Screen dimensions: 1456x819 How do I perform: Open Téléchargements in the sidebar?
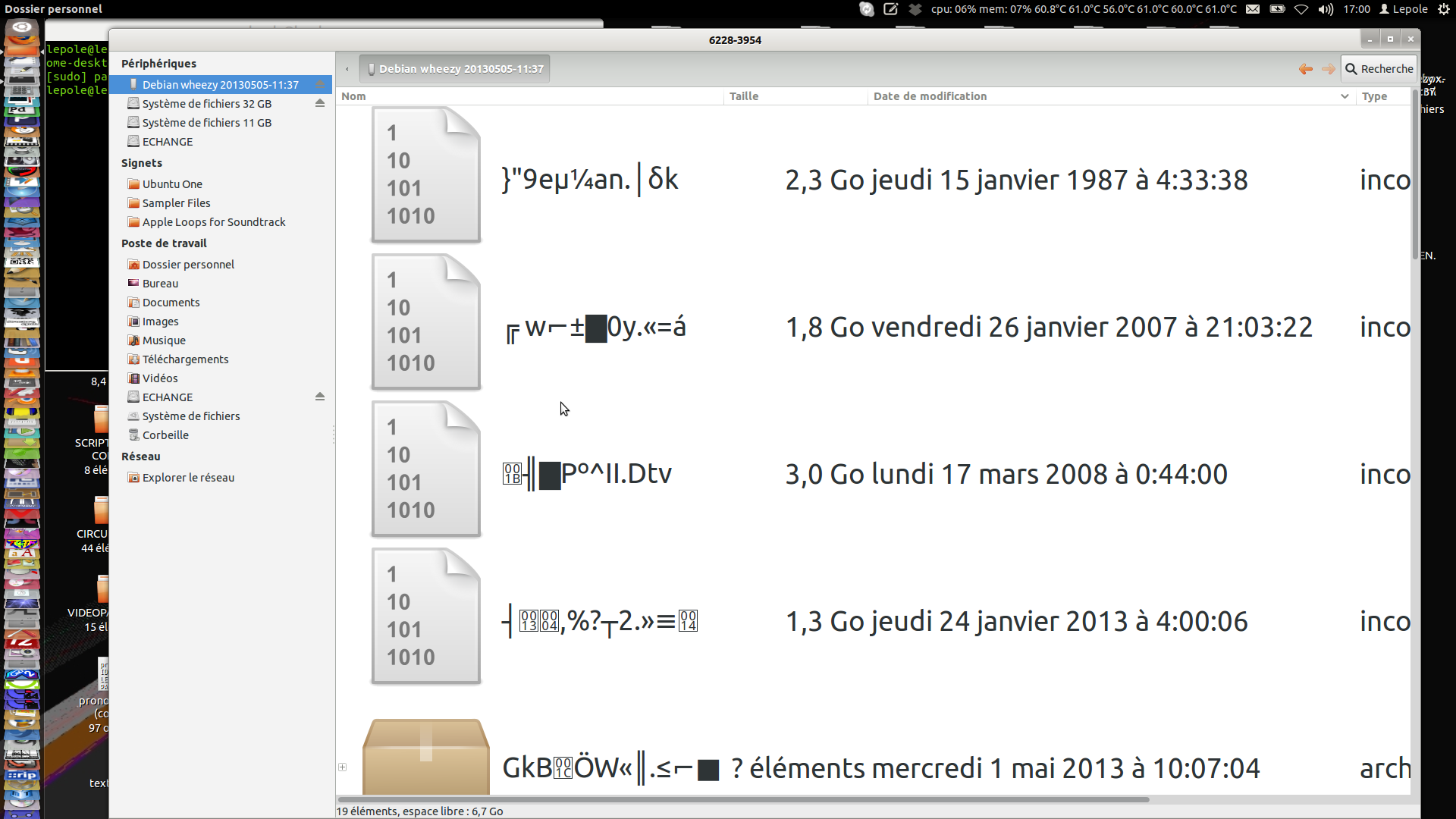(x=185, y=359)
